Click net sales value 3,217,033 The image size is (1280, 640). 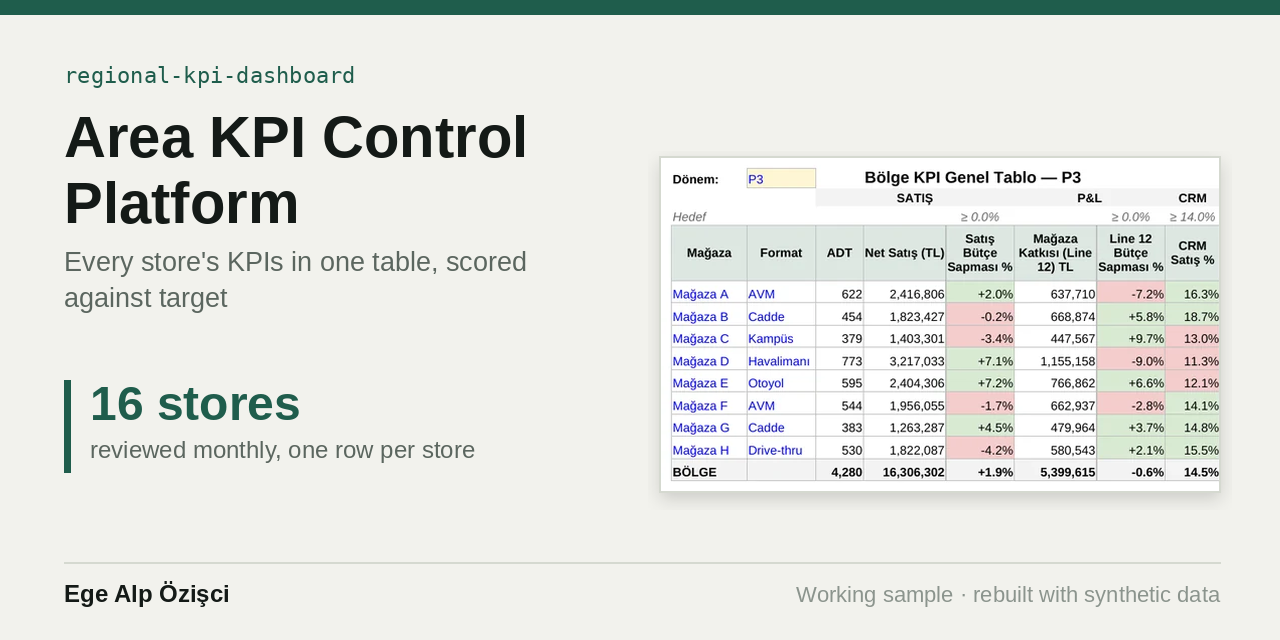[x=905, y=361]
